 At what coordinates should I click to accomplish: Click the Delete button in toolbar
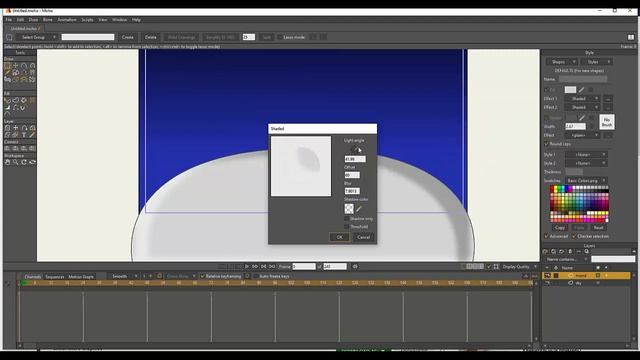(x=151, y=37)
